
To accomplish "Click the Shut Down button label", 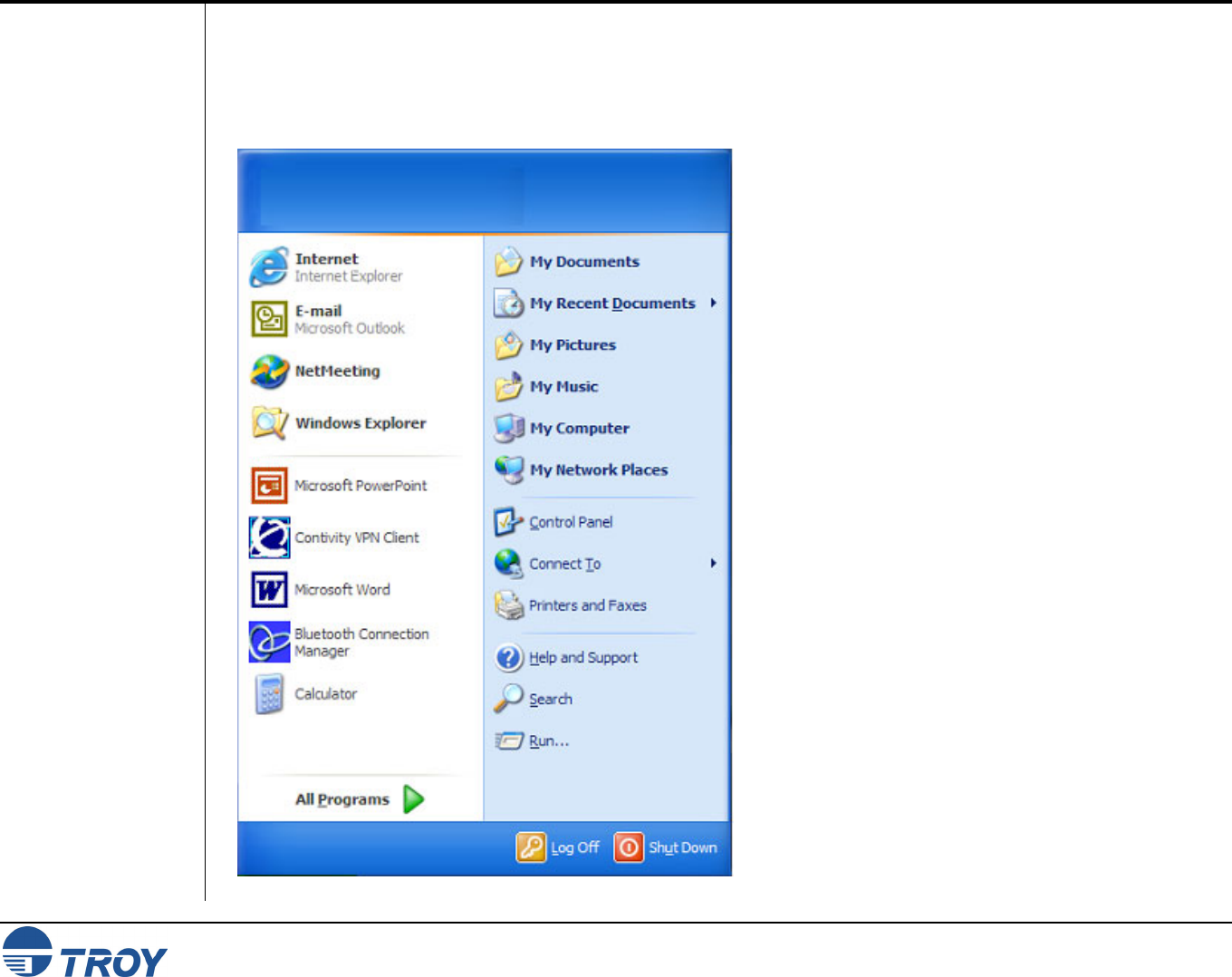I will click(683, 847).
